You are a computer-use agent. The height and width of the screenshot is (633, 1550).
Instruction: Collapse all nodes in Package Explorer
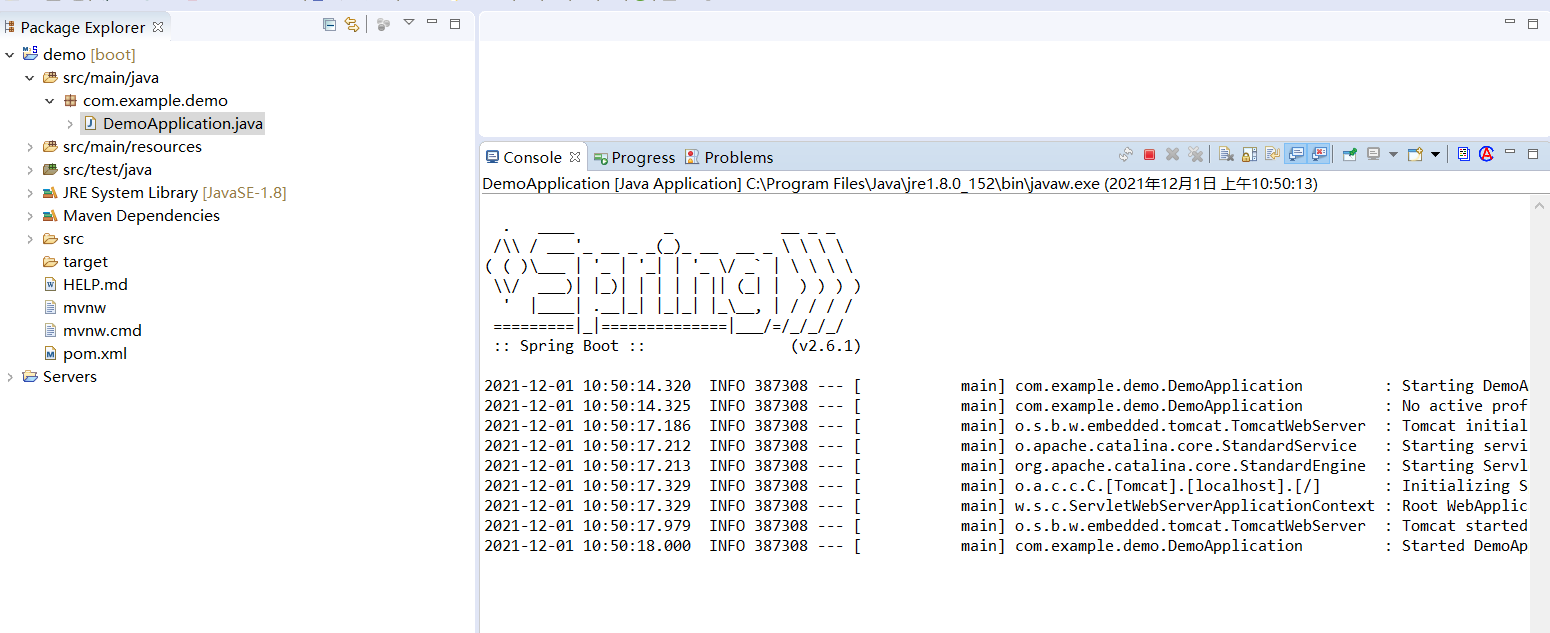pyautogui.click(x=329, y=24)
